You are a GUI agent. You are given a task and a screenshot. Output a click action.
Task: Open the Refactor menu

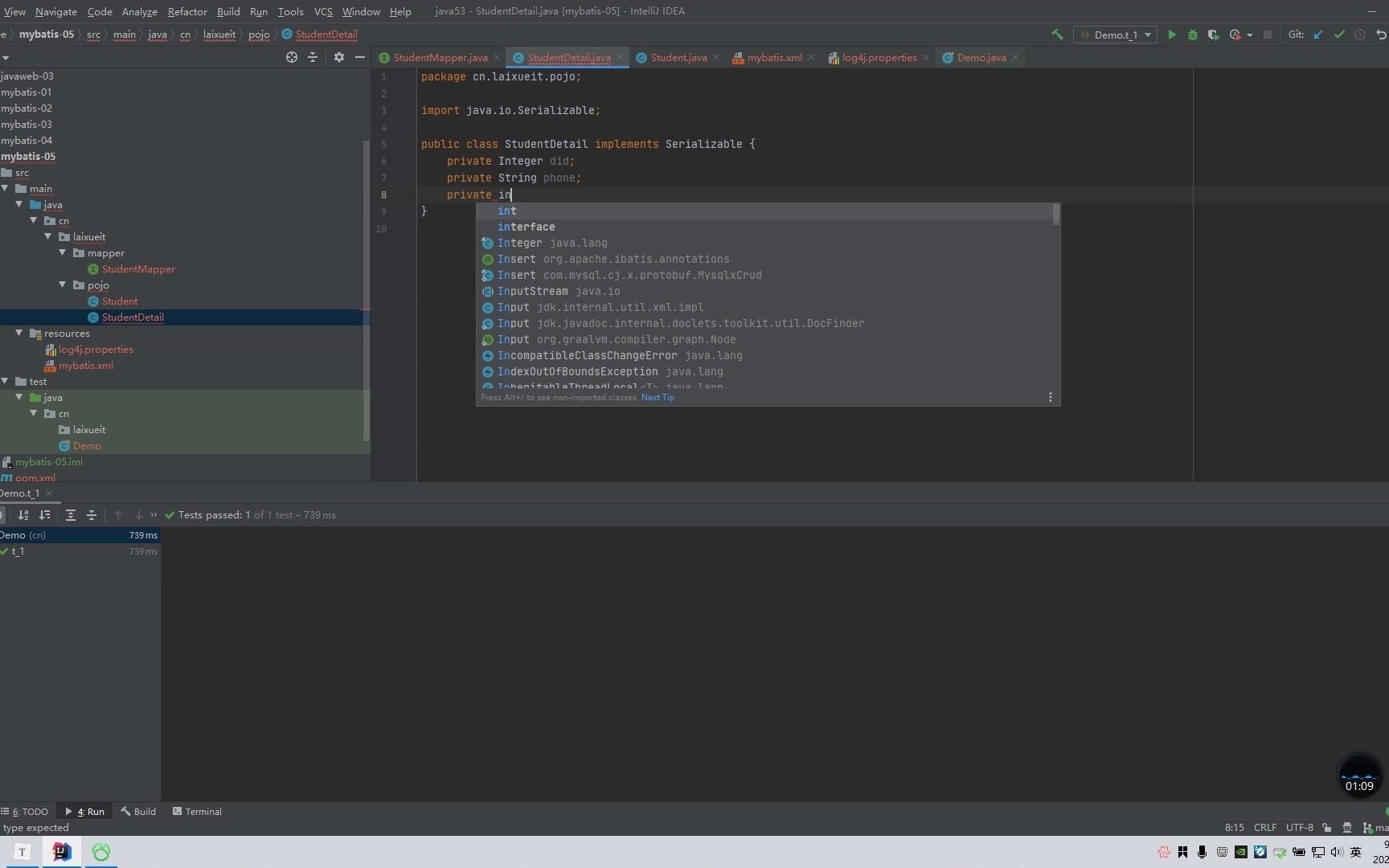[x=187, y=11]
